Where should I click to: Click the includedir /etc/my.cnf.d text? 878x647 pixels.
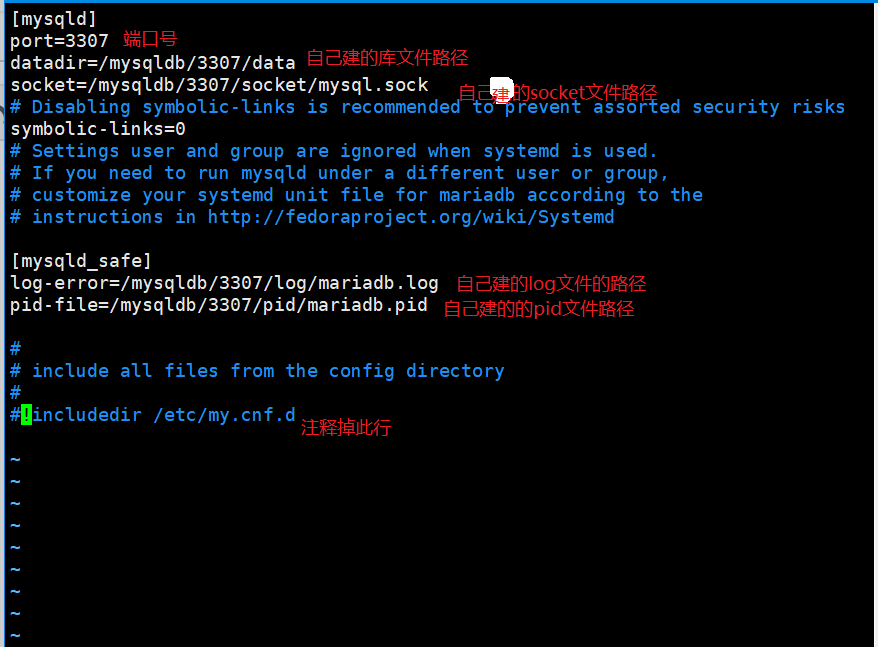click(164, 415)
